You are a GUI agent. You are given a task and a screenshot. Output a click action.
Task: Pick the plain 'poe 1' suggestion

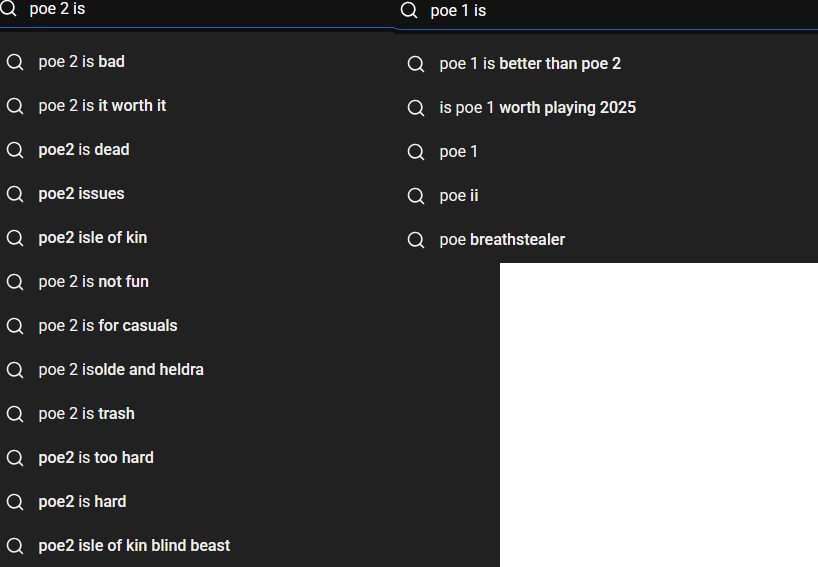(x=606, y=152)
